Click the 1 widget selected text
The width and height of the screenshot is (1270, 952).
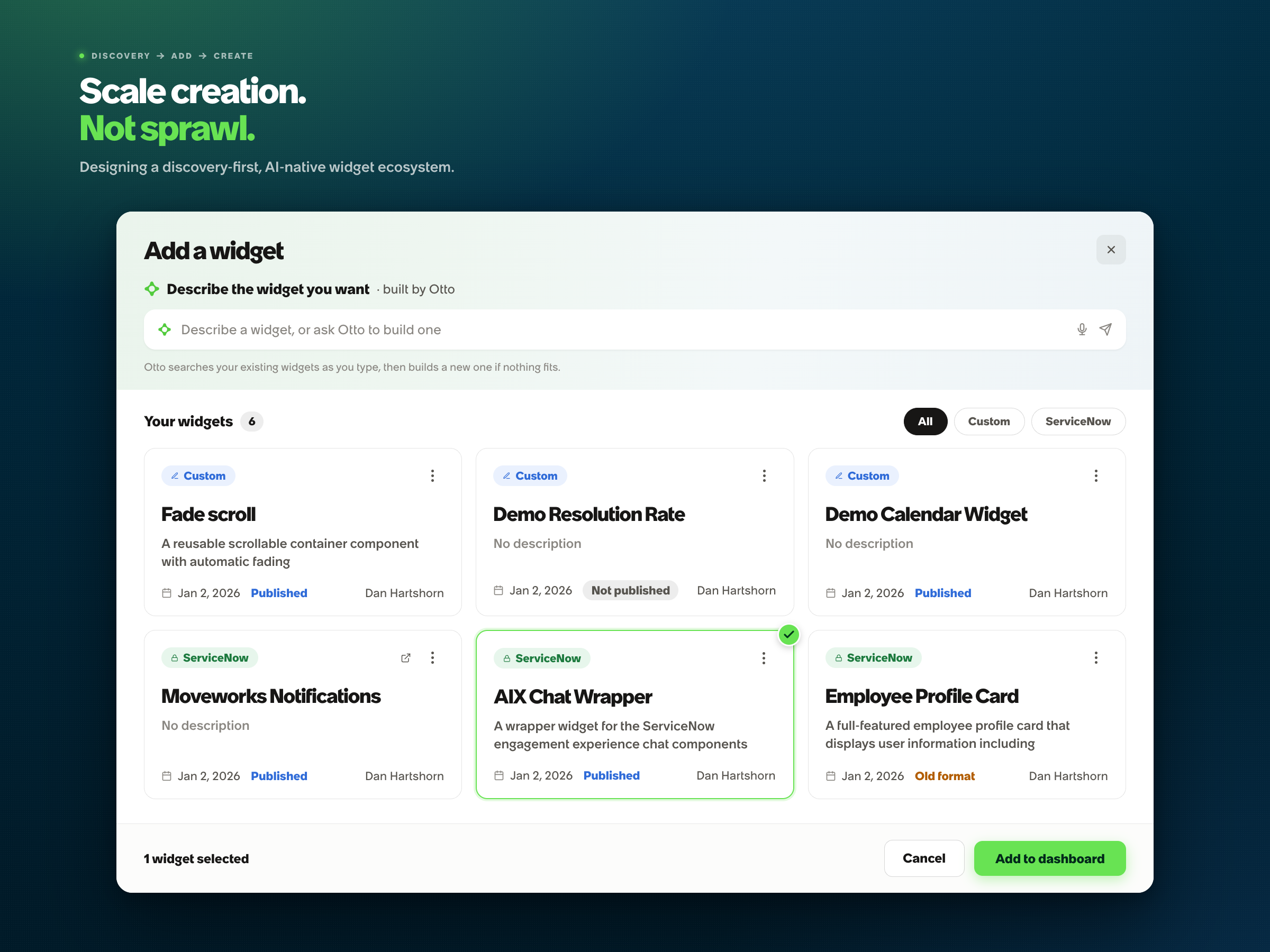[196, 858]
